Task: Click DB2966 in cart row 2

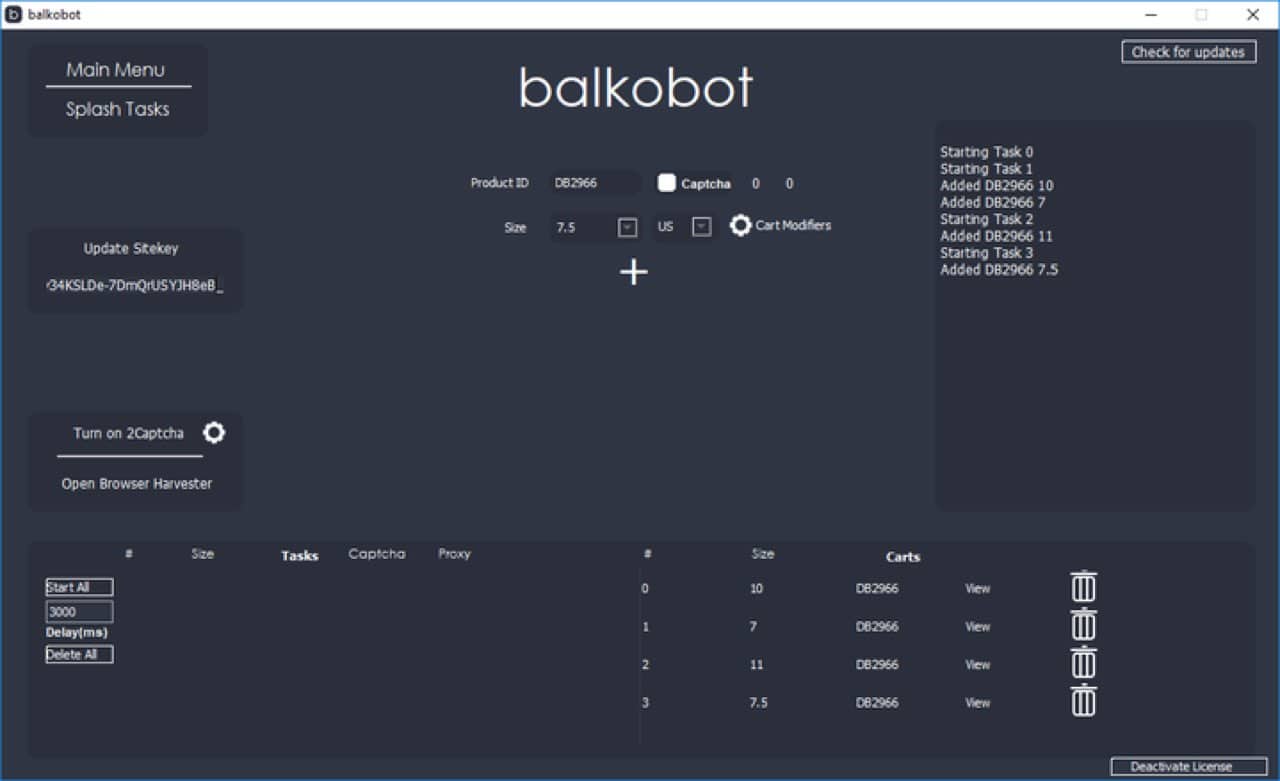Action: pyautogui.click(x=877, y=664)
